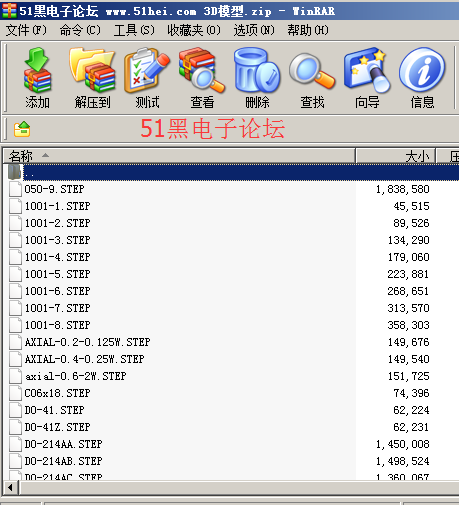The image size is (459, 505).
Task: Select file DO-41Z.STEP
Action: tap(57, 427)
